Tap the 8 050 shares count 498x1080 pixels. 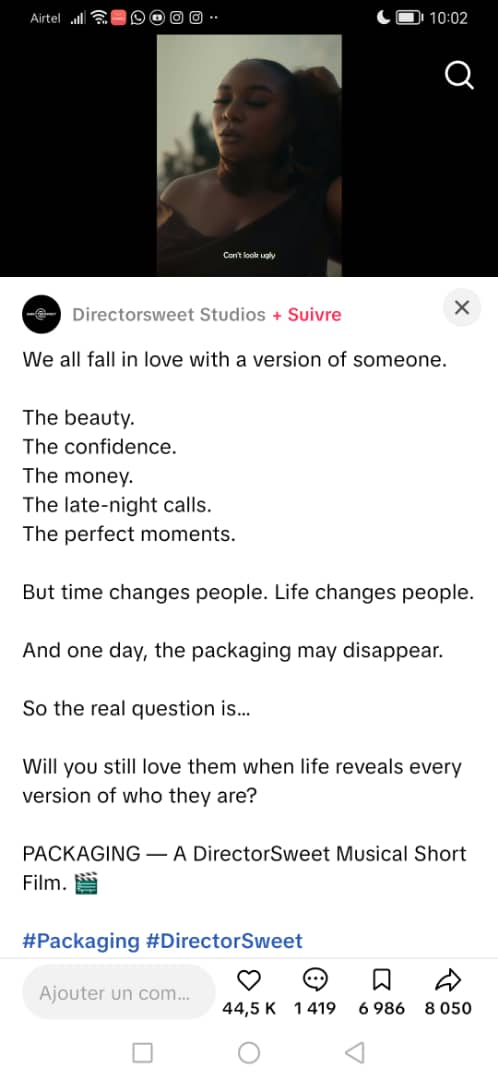coord(448,1008)
